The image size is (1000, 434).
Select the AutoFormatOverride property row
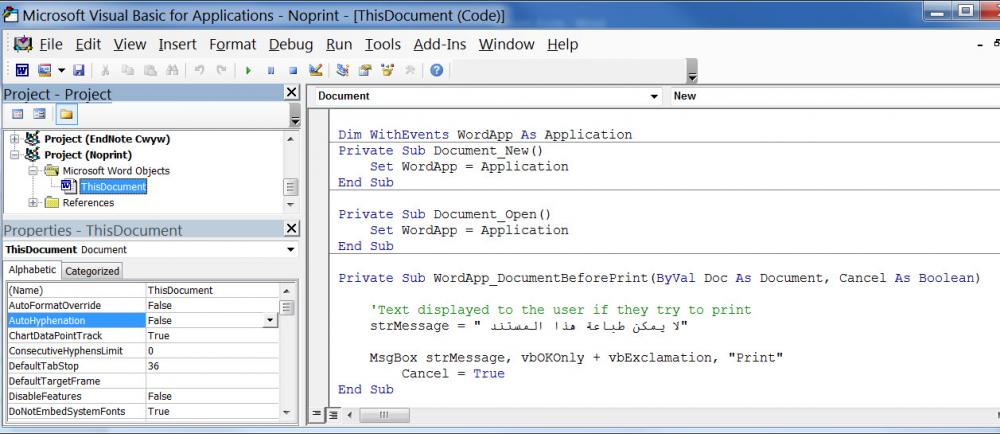click(143, 305)
